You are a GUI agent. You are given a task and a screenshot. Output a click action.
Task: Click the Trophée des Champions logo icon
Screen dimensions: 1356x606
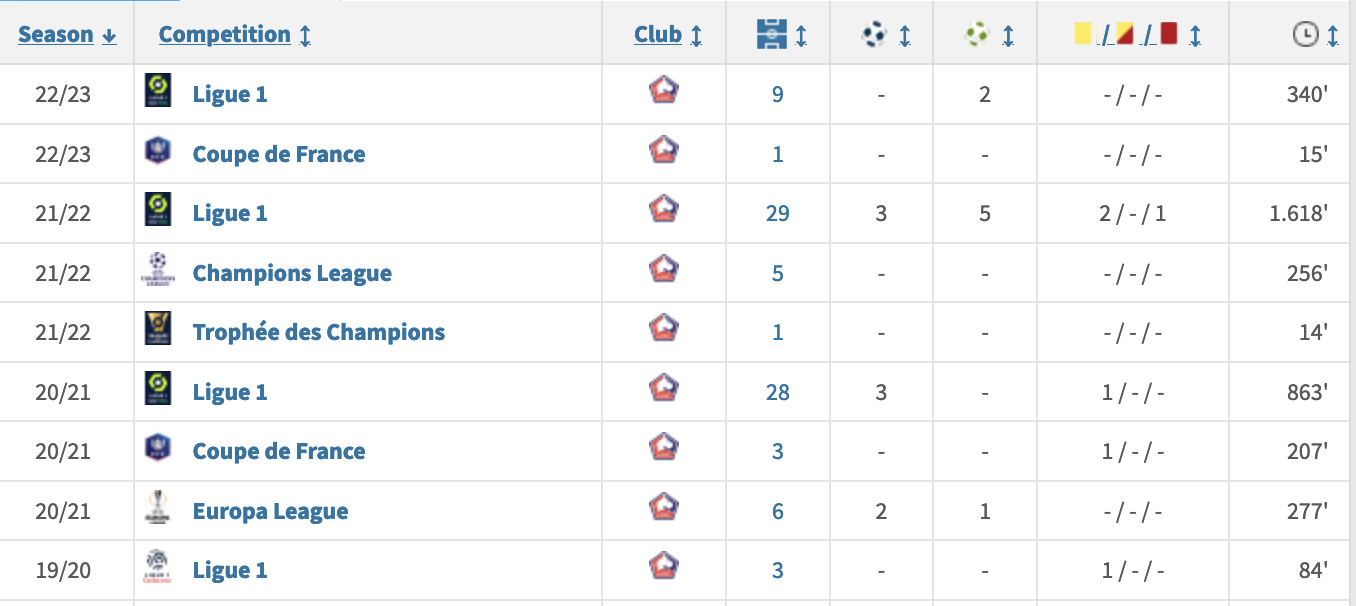158,330
